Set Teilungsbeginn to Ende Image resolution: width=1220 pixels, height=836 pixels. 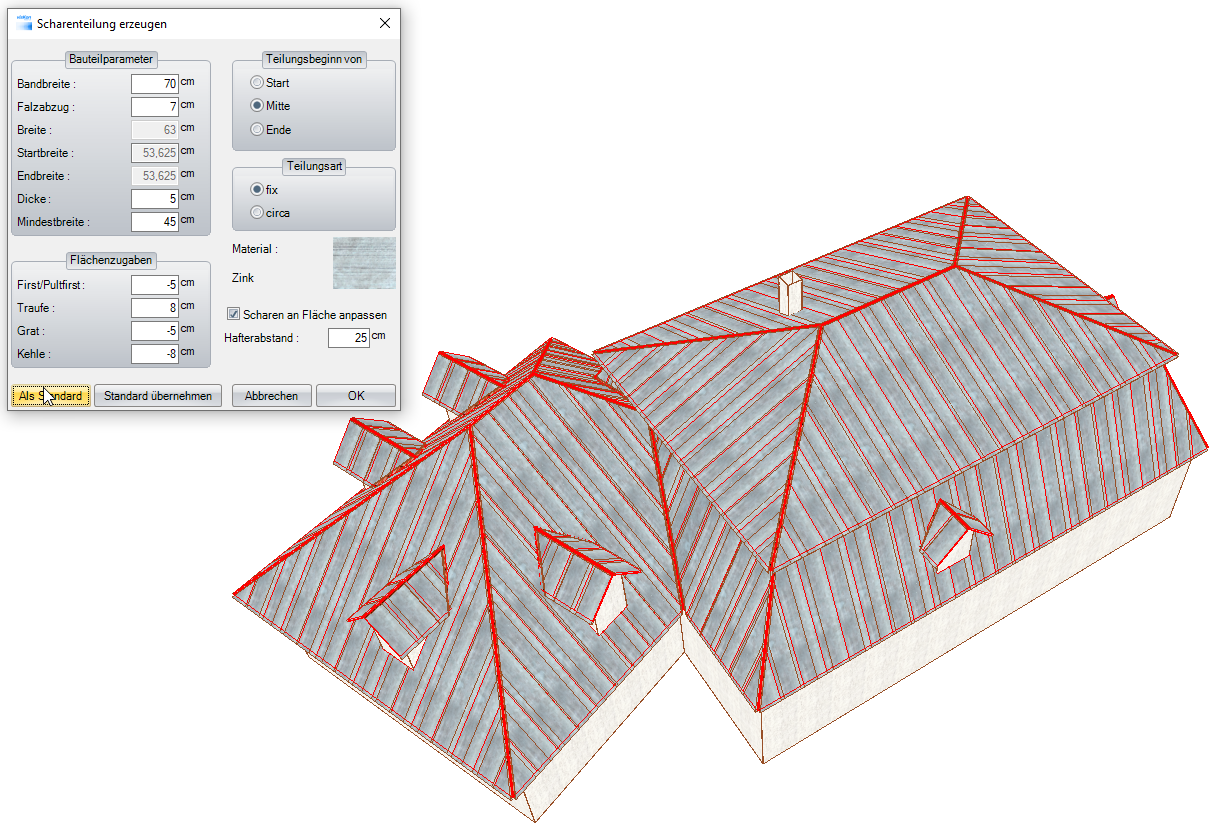(x=258, y=129)
